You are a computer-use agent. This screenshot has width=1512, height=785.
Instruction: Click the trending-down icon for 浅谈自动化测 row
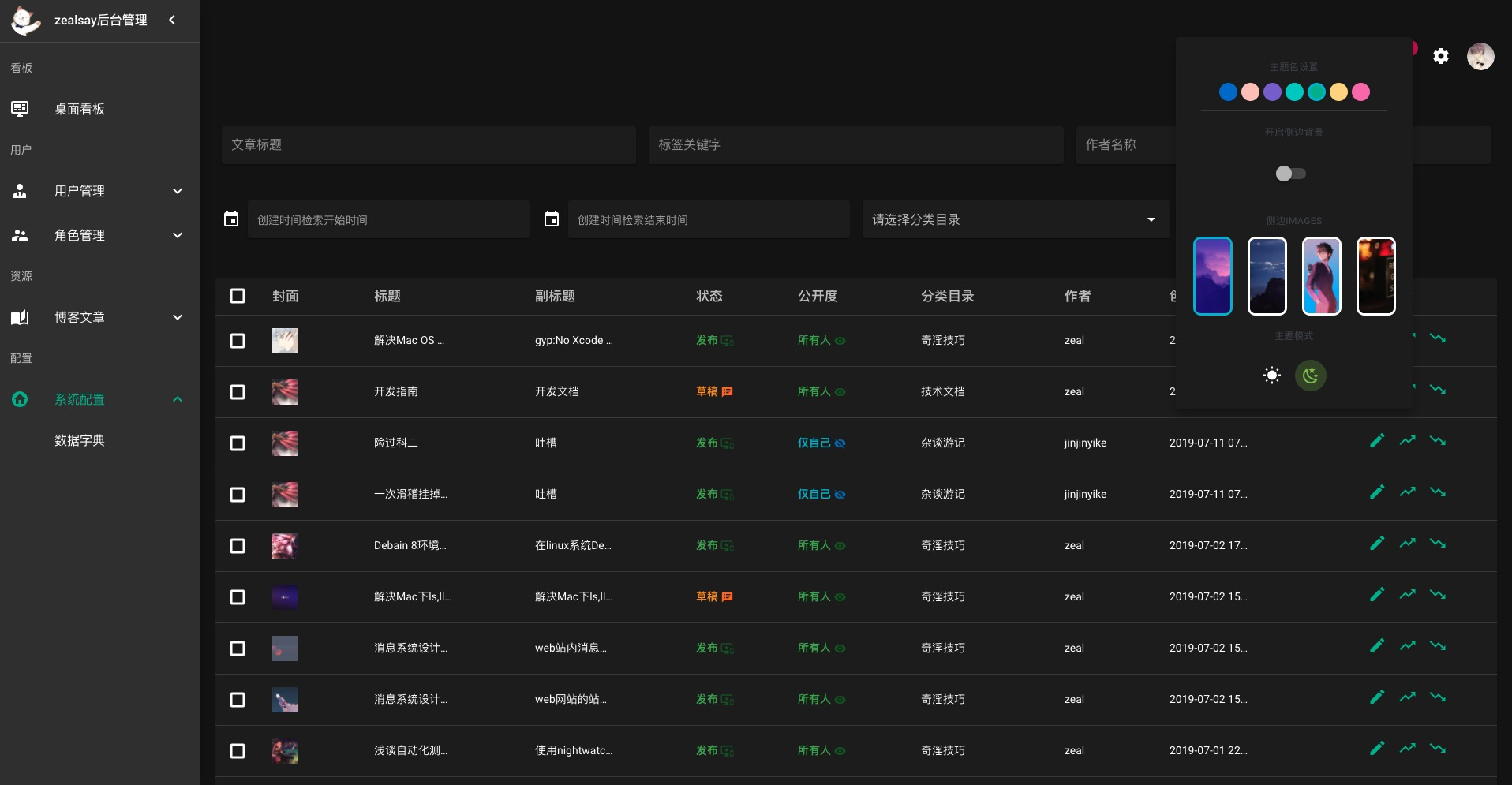1438,748
